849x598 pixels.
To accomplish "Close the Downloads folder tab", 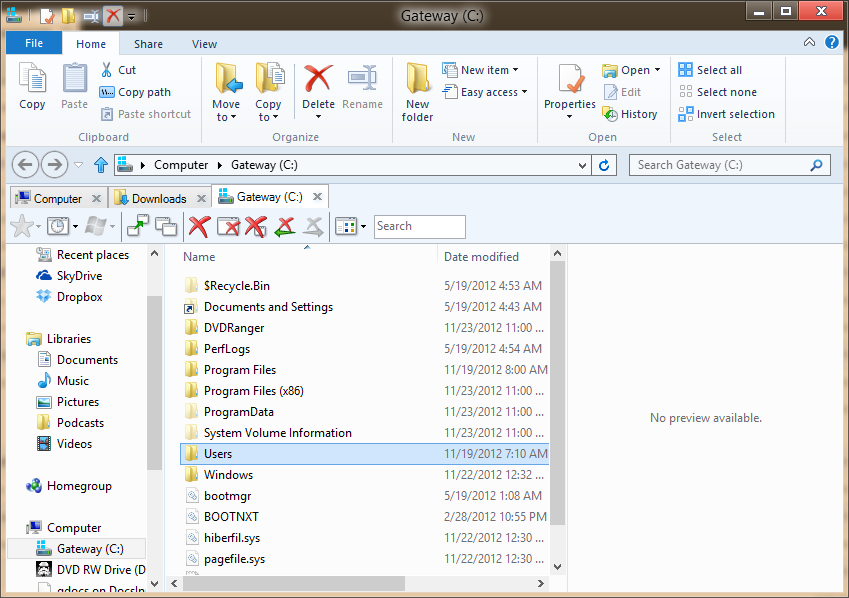I will 201,199.
